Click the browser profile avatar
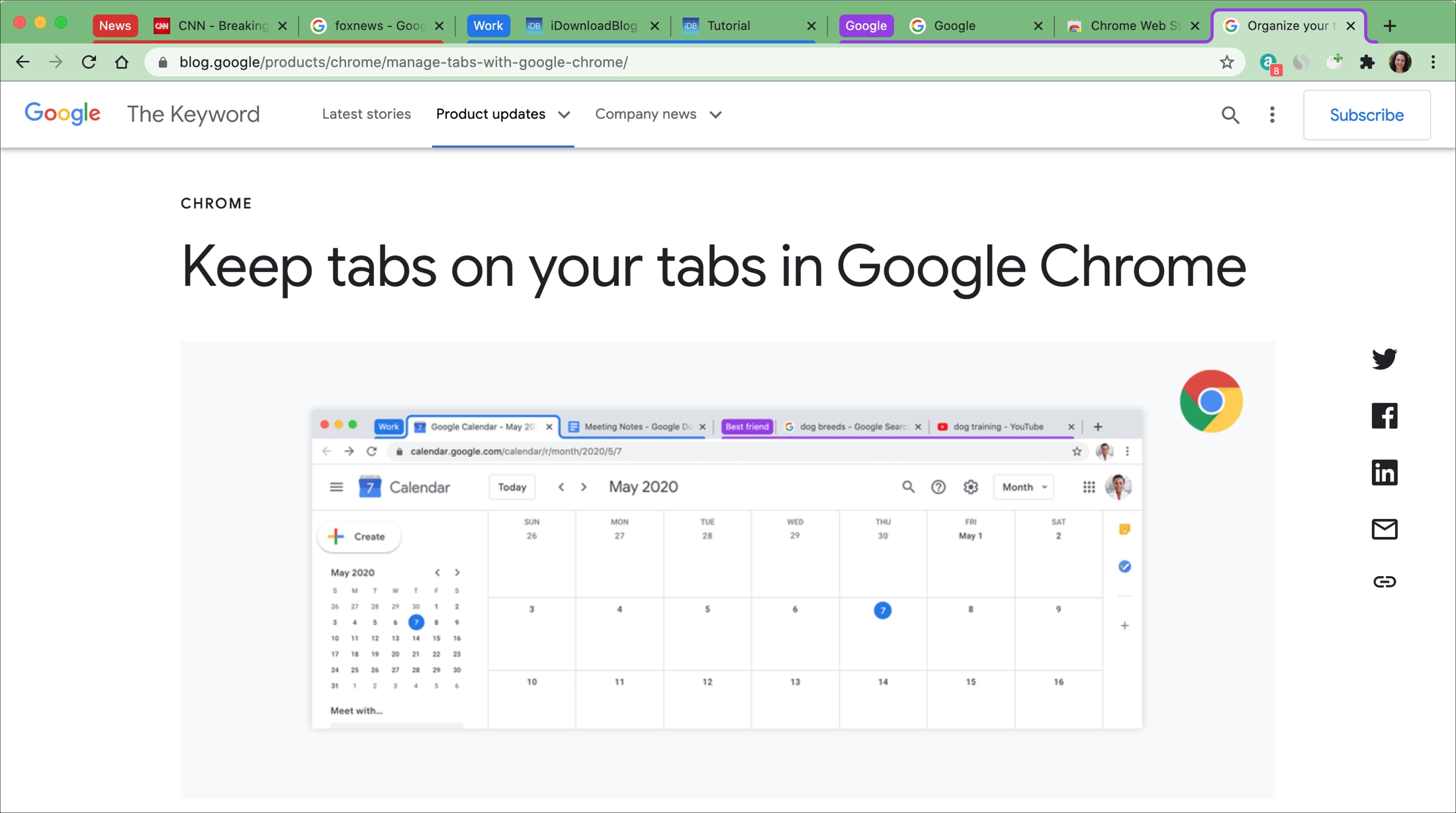 coord(1400,62)
